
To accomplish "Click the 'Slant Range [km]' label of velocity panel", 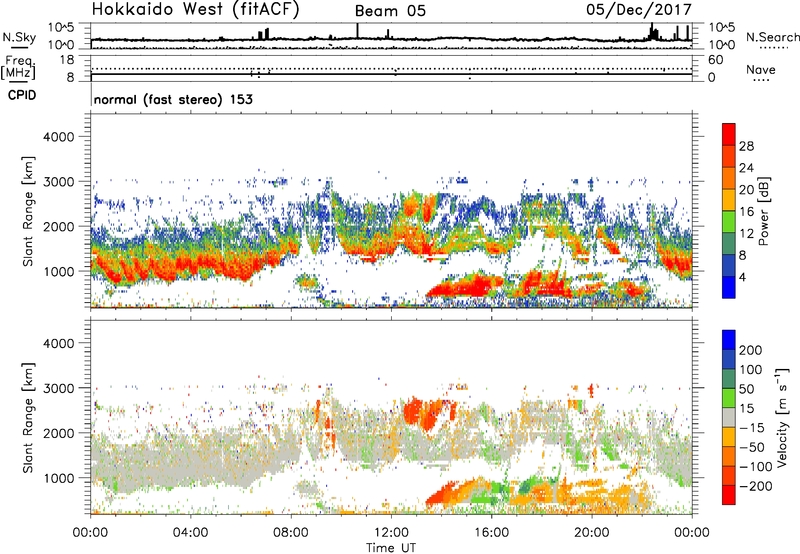I will pos(28,417).
